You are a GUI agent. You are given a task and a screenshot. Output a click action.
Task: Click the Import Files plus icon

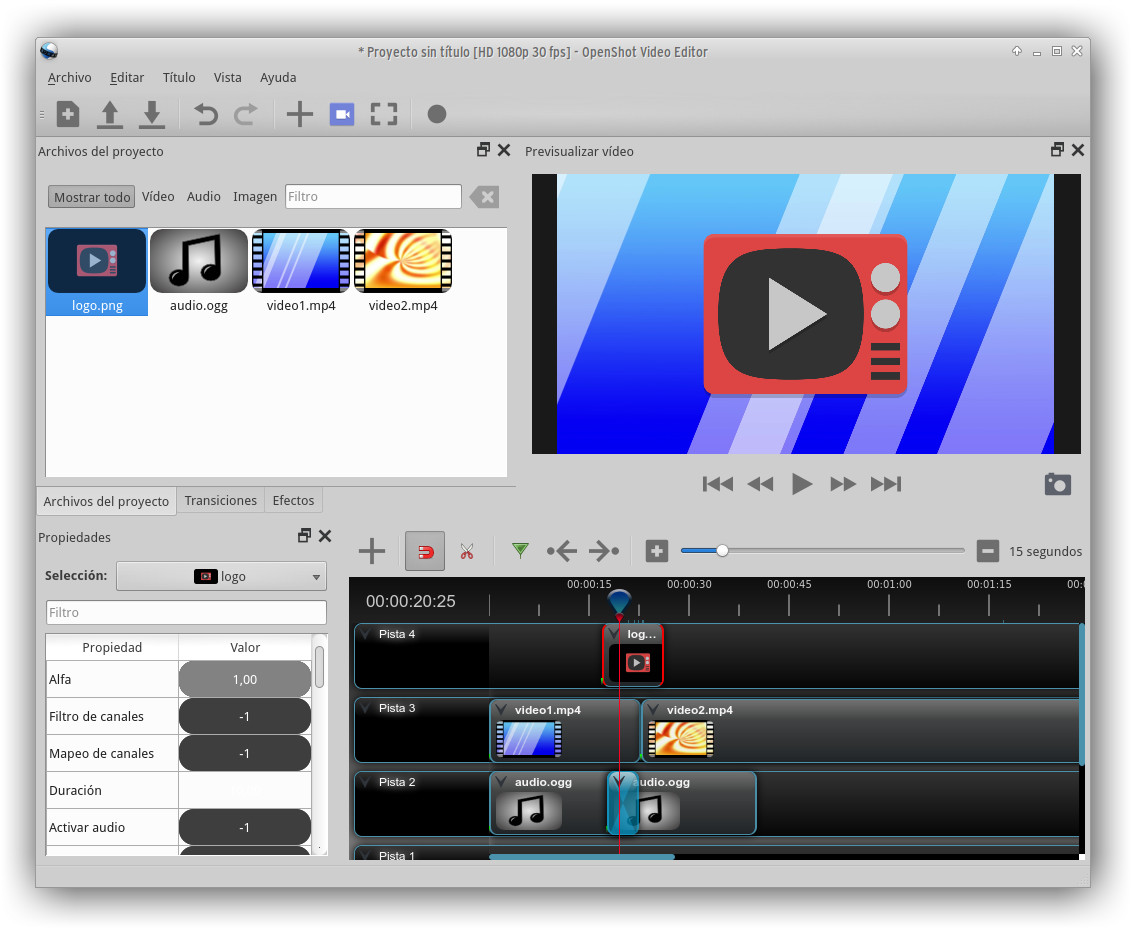[x=299, y=114]
